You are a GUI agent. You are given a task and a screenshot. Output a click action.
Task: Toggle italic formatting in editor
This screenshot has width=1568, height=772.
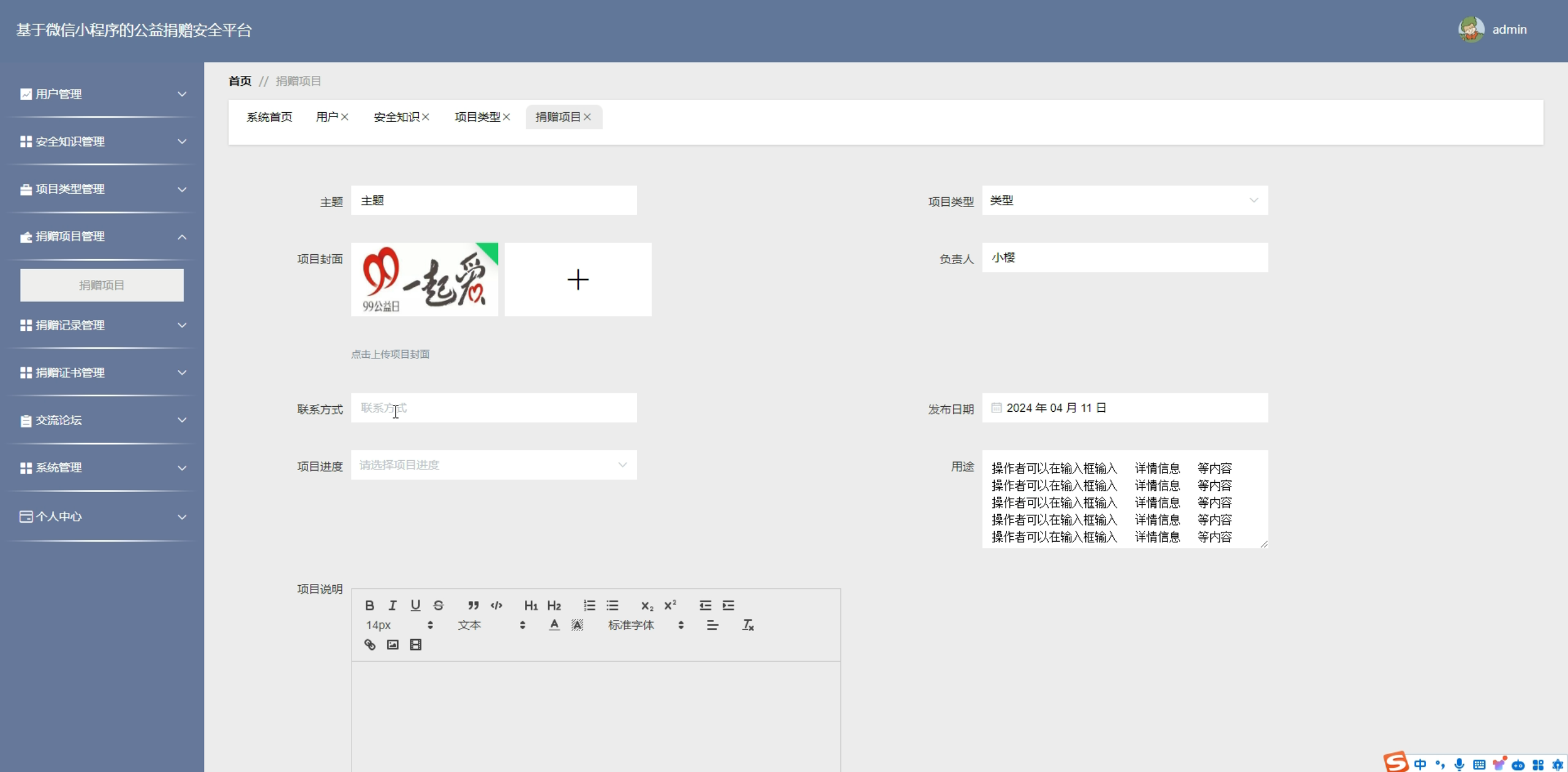(393, 605)
